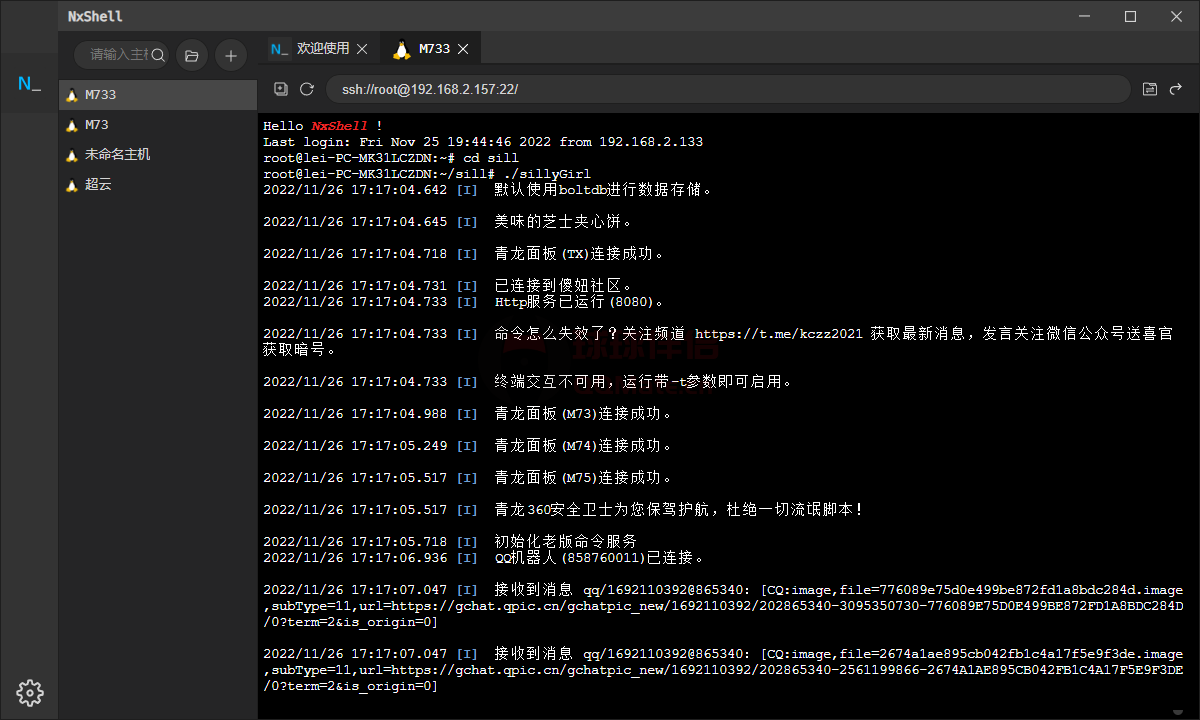This screenshot has width=1200, height=720.
Task: Close the 欢迎使用 tab
Action: coord(362,49)
